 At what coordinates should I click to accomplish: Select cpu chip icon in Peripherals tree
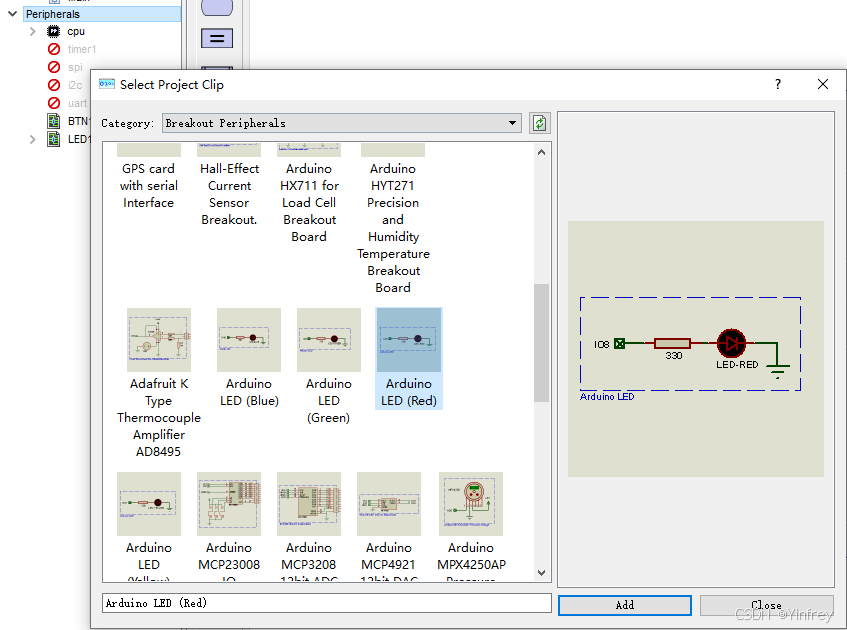pos(53,31)
